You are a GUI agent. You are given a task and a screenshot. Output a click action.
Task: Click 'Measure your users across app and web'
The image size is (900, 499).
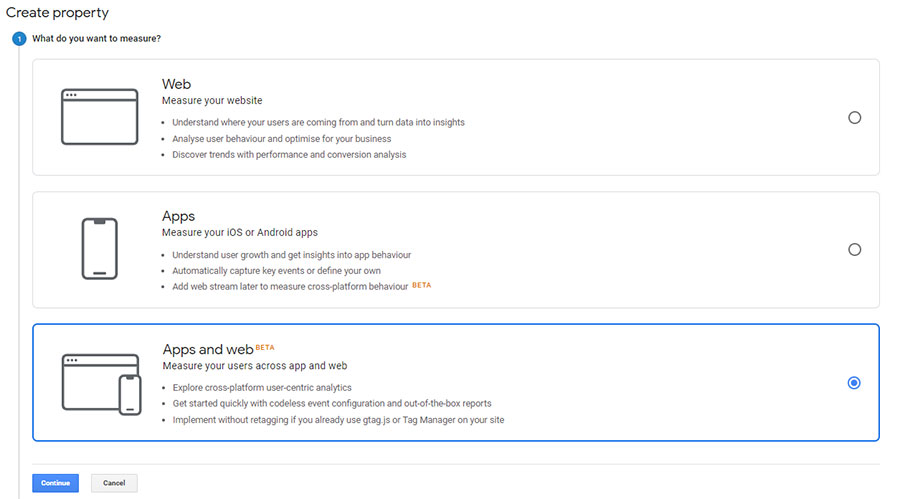pyautogui.click(x=255, y=366)
